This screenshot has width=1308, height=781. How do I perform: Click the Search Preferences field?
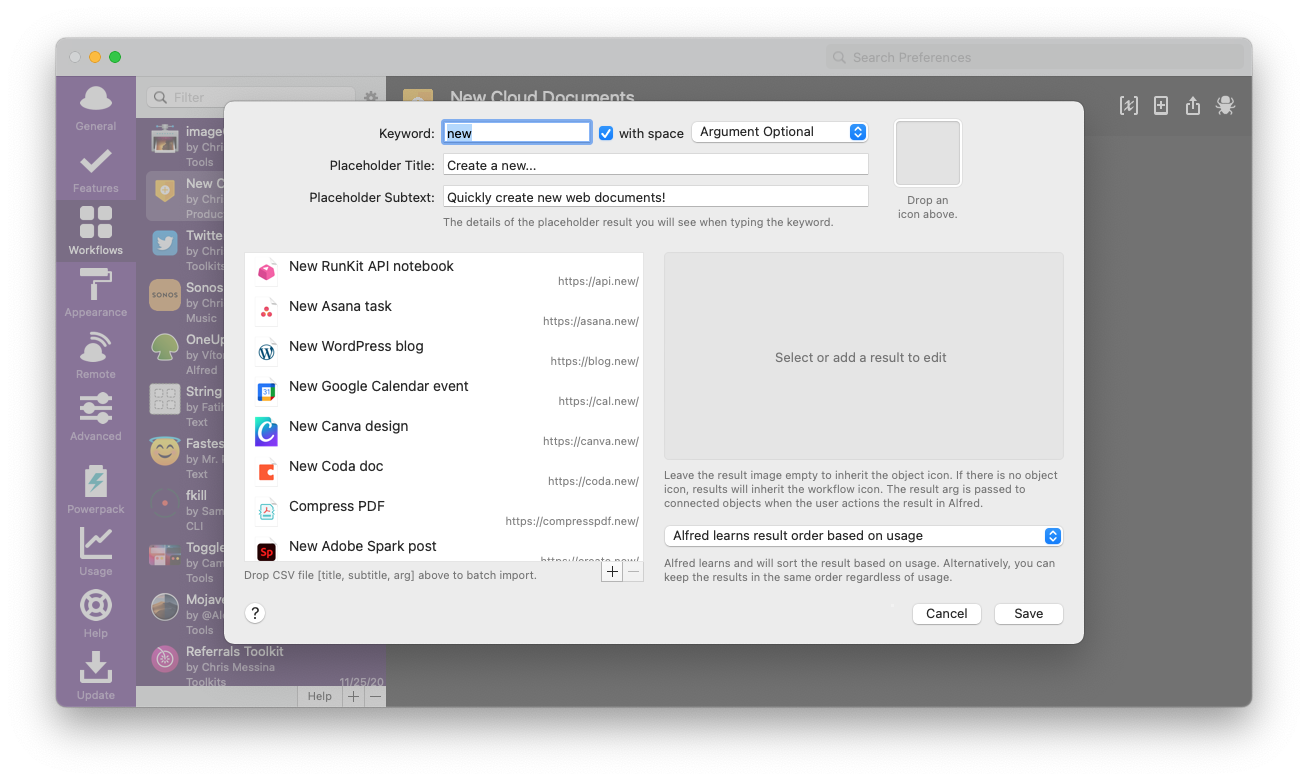[1034, 57]
